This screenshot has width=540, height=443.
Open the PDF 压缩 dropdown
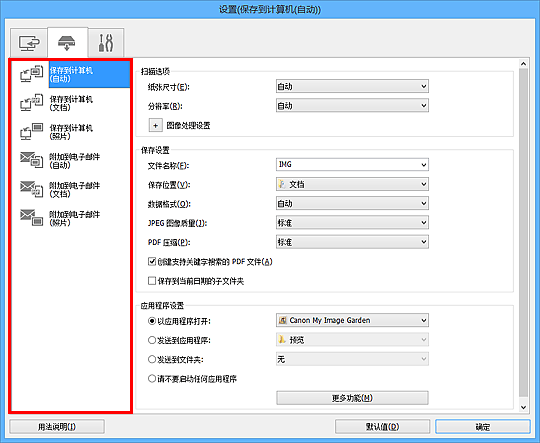pos(352,242)
